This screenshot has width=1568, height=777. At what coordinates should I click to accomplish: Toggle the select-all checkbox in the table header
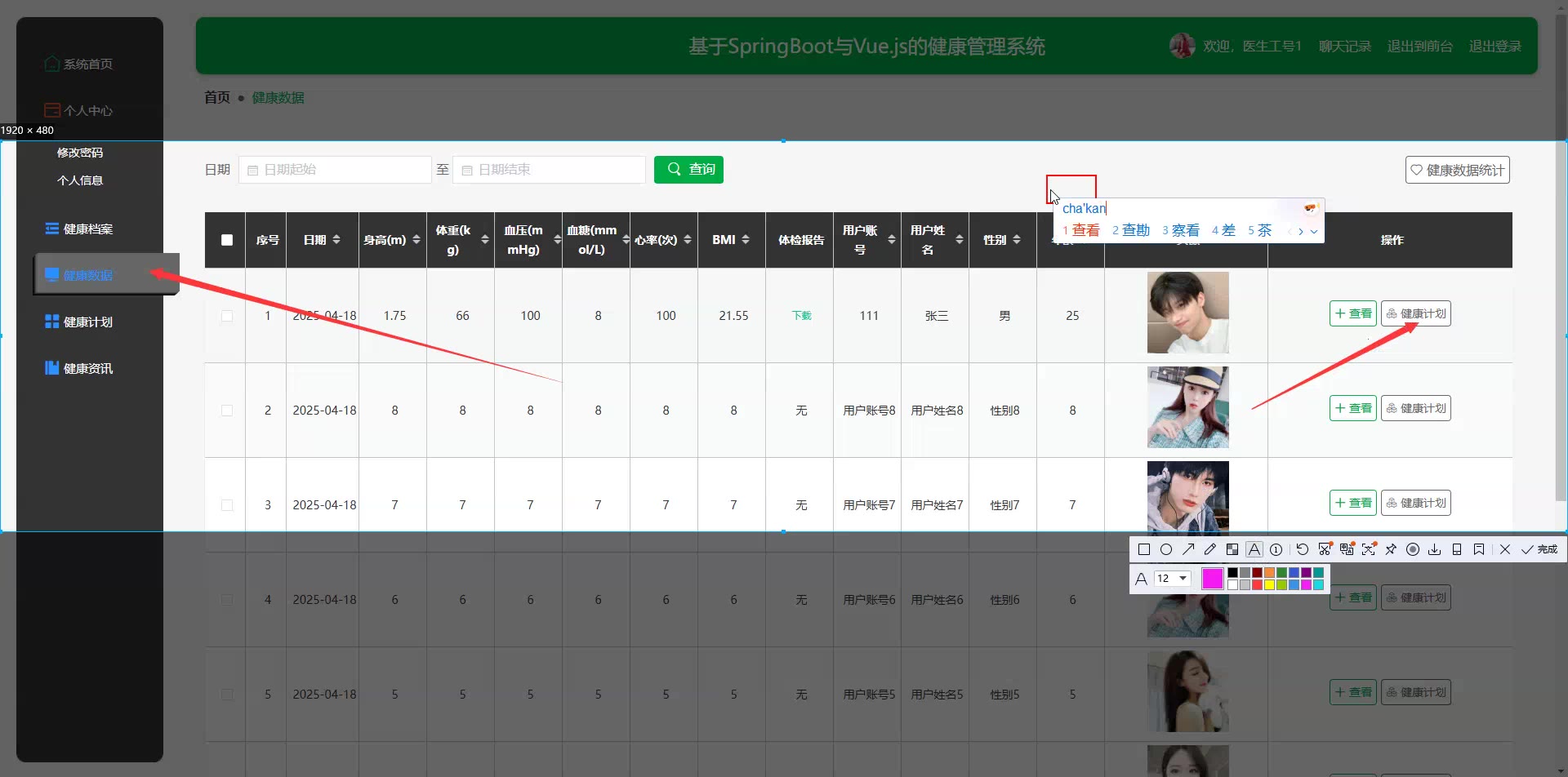[227, 240]
